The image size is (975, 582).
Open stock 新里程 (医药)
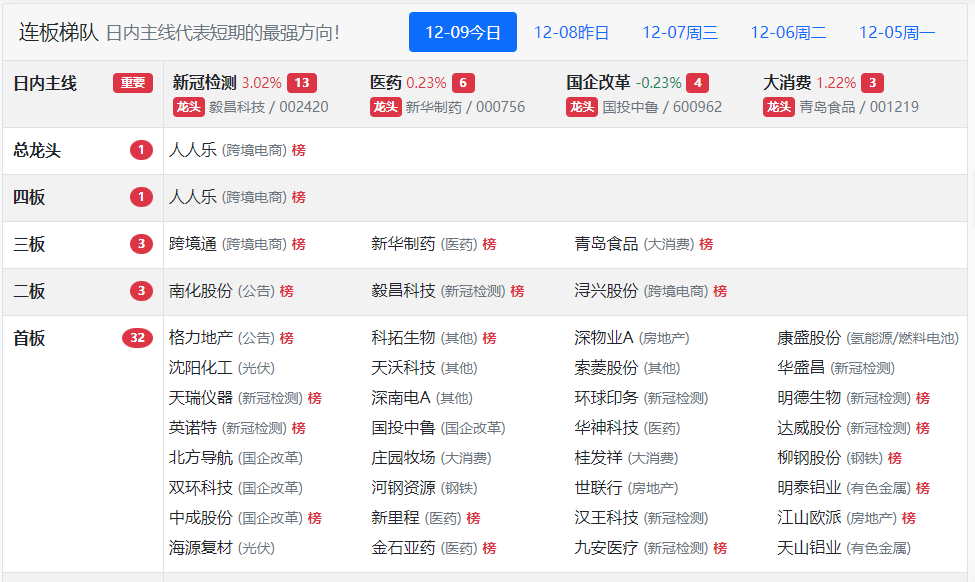click(395, 517)
